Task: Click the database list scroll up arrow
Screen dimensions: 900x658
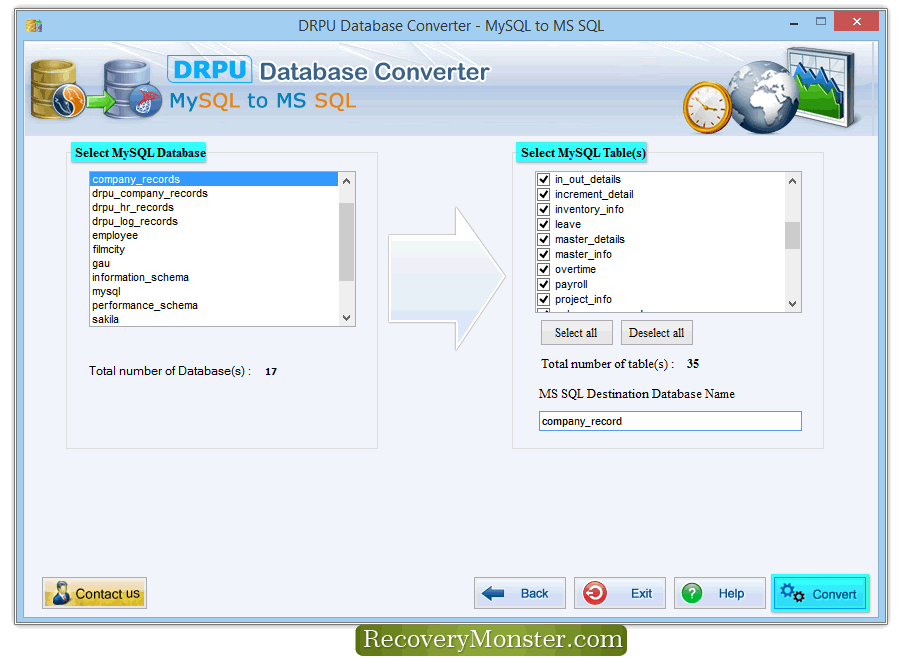Action: pos(346,181)
